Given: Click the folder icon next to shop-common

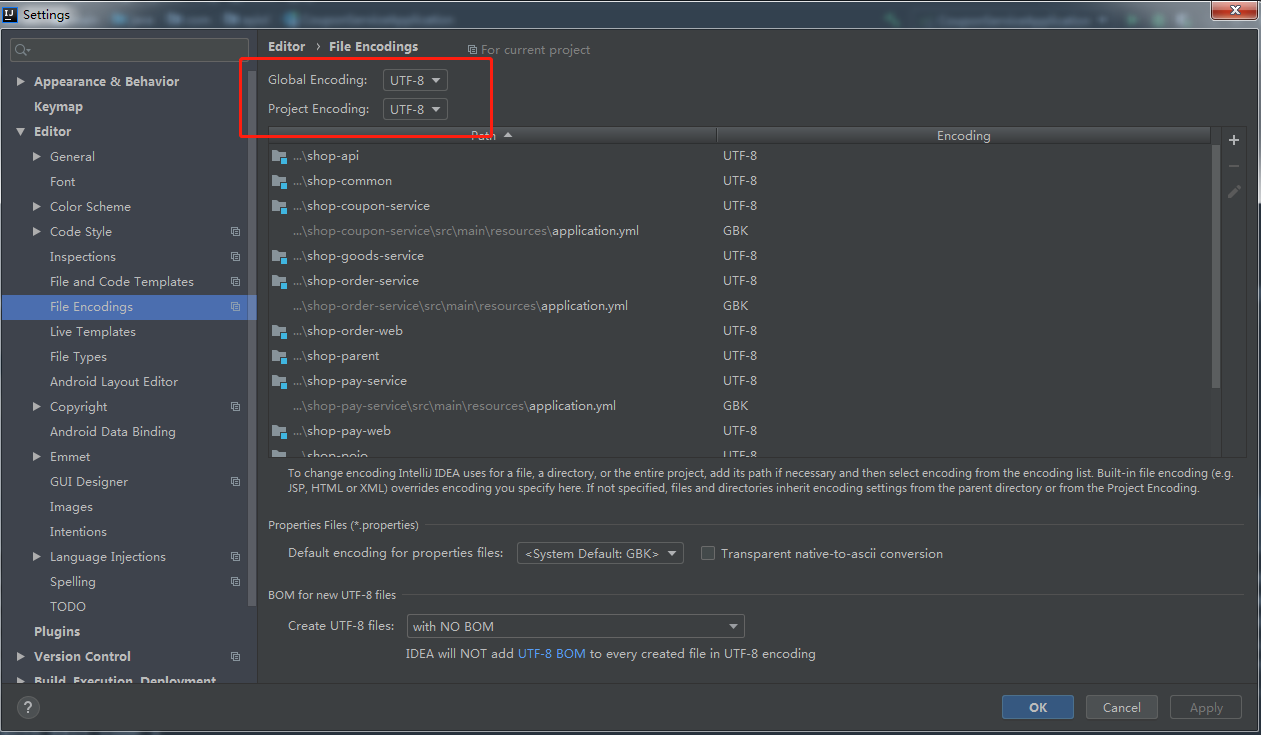Looking at the screenshot, I should (x=278, y=180).
